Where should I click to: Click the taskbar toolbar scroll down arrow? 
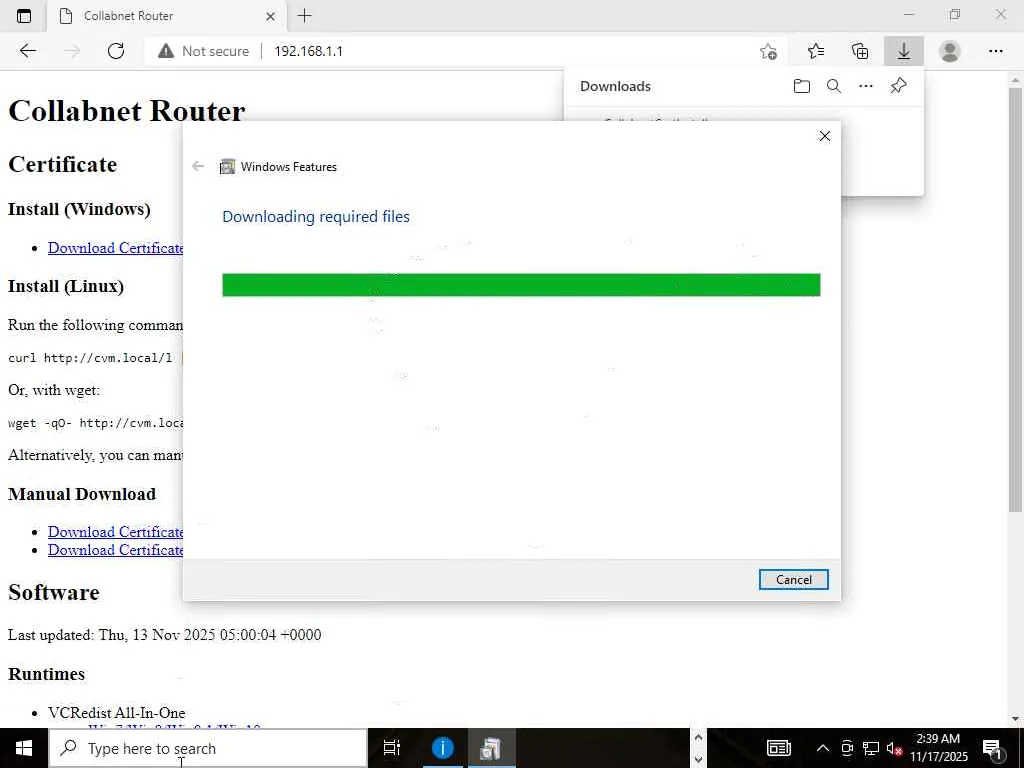[698, 759]
